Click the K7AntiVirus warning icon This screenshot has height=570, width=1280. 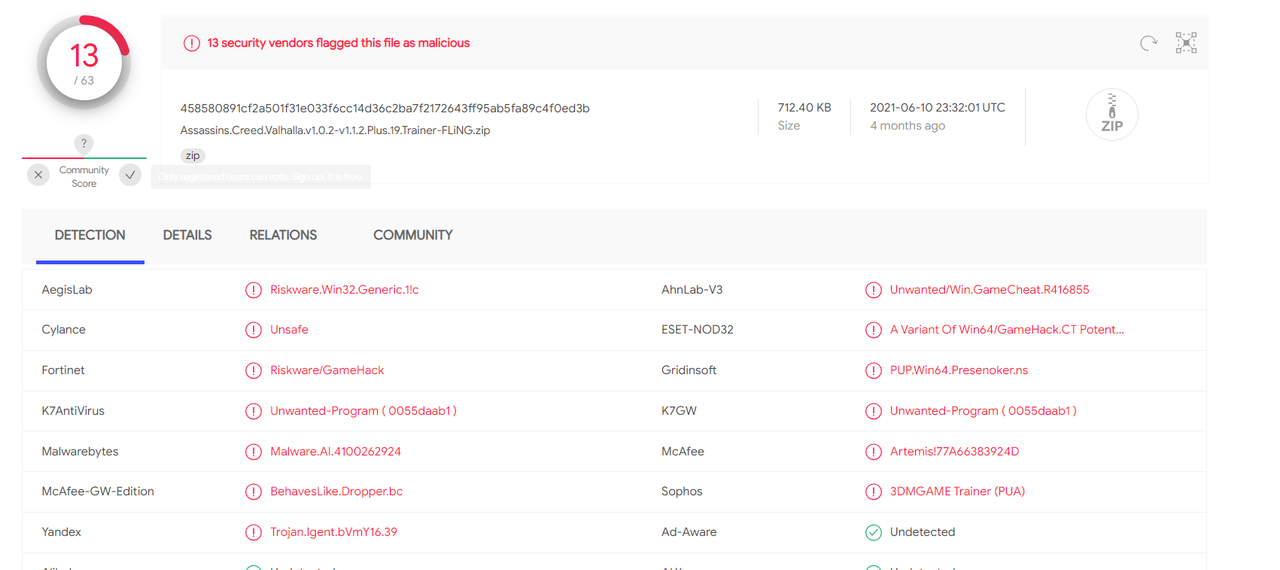point(254,411)
